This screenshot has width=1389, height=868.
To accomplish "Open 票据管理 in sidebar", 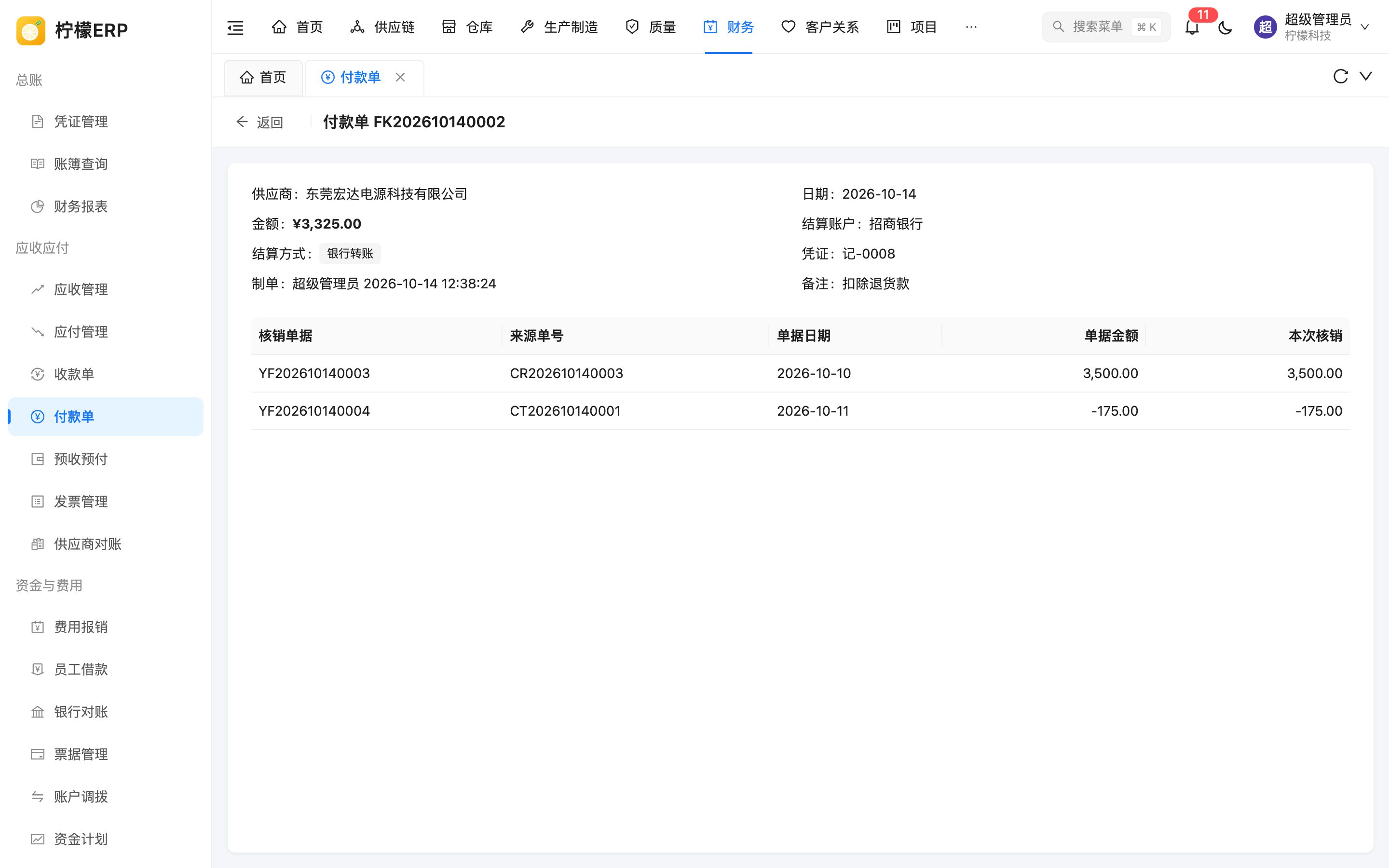I will [x=106, y=754].
